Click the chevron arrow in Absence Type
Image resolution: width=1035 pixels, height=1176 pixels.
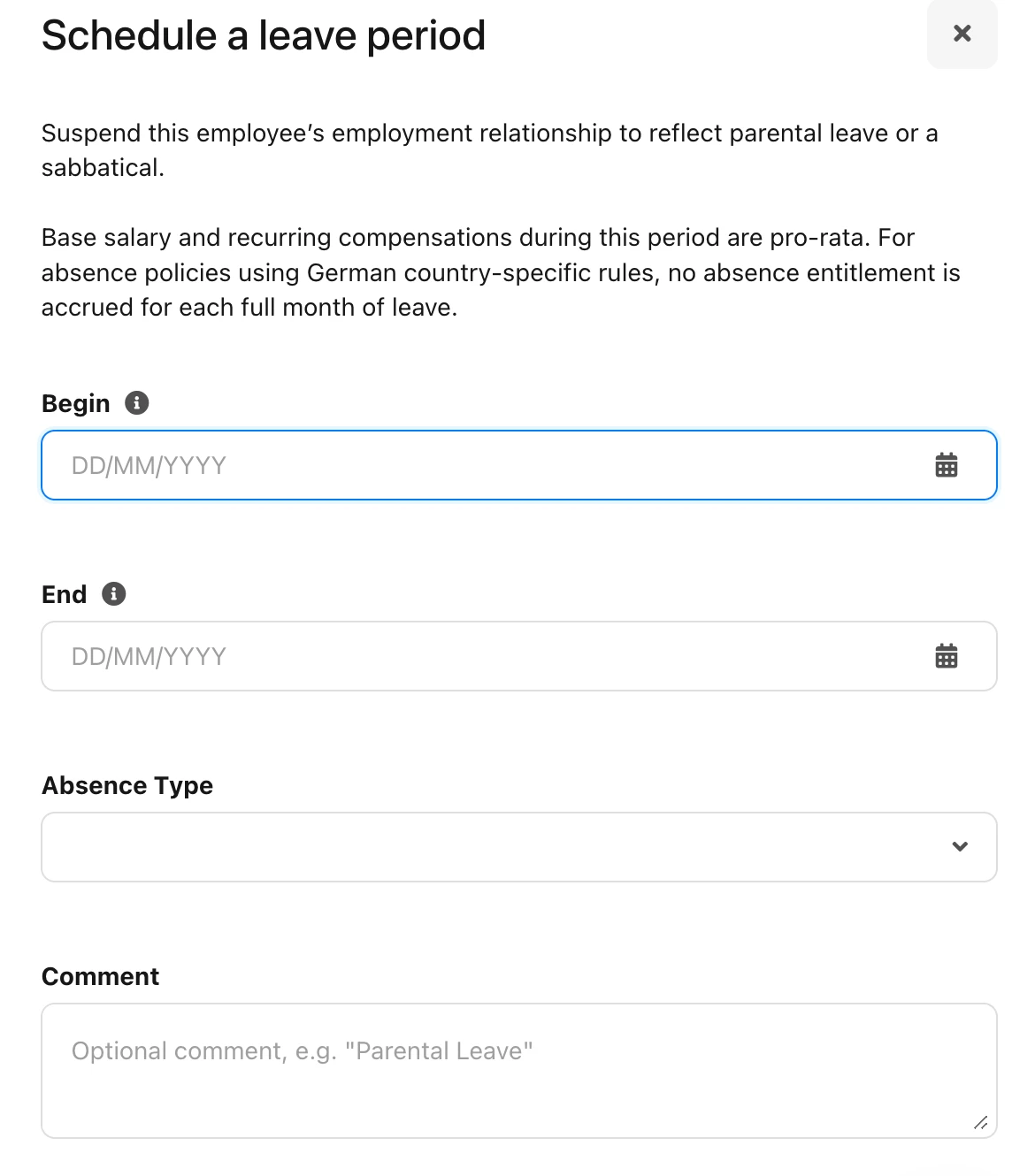tap(960, 847)
